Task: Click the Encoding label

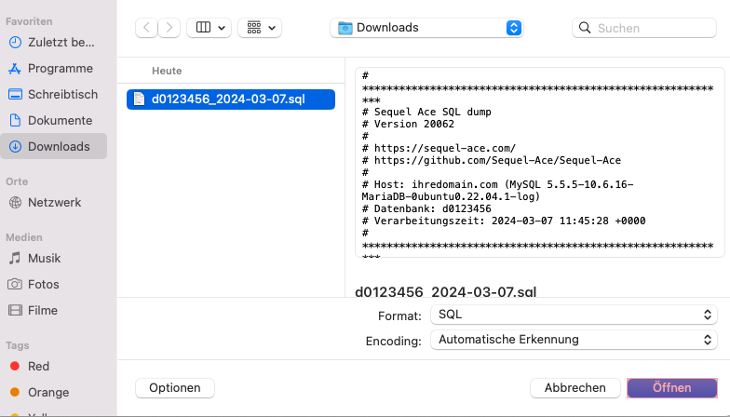Action: point(393,341)
